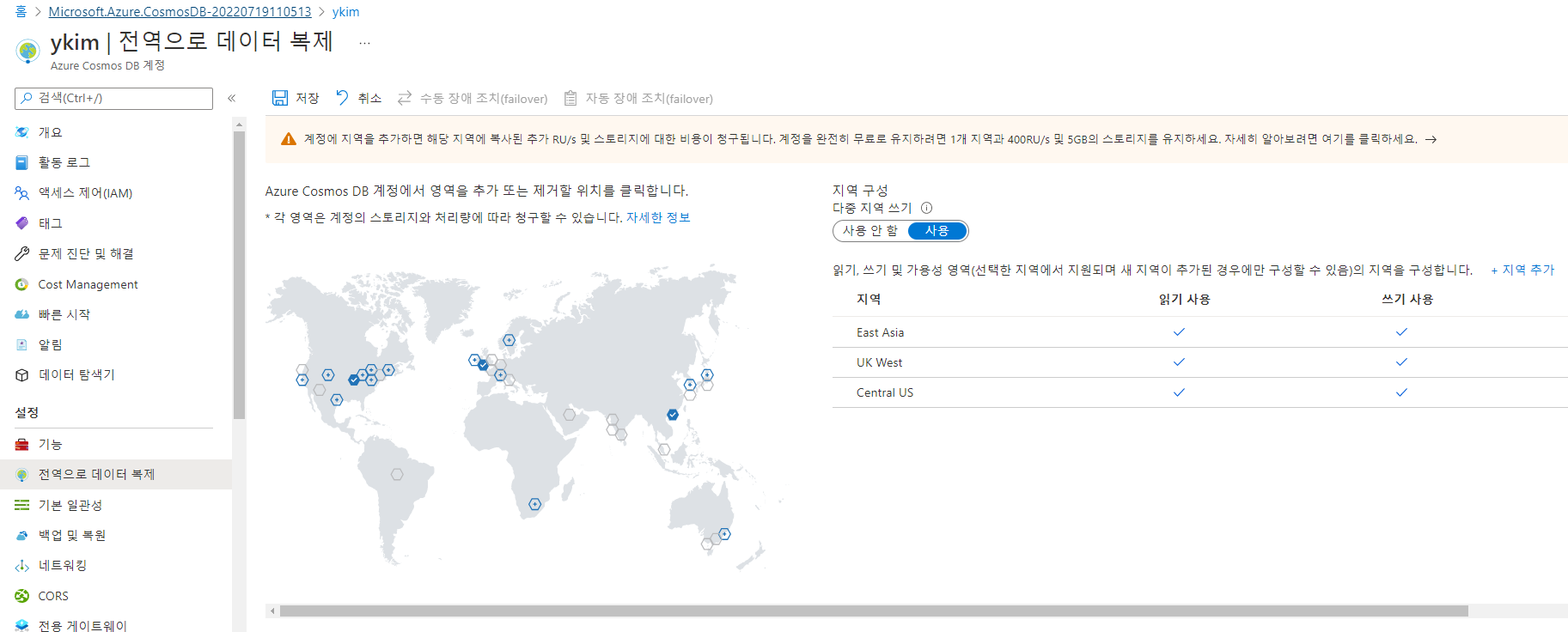Set multi-region writes to 사용
Image resolution: width=1568 pixels, height=632 pixels.
pyautogui.click(x=937, y=231)
